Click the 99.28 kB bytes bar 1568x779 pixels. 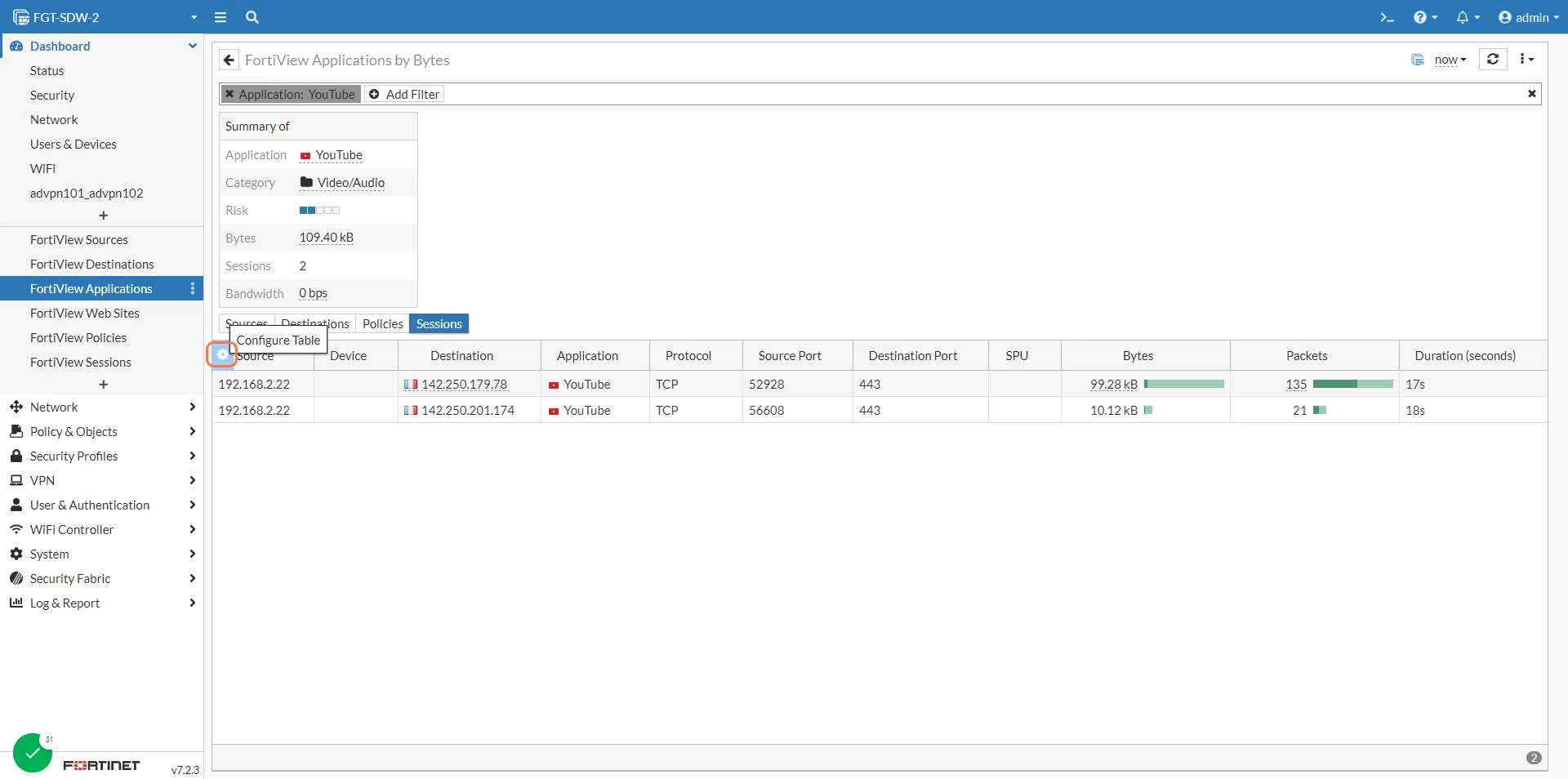[x=1184, y=384]
